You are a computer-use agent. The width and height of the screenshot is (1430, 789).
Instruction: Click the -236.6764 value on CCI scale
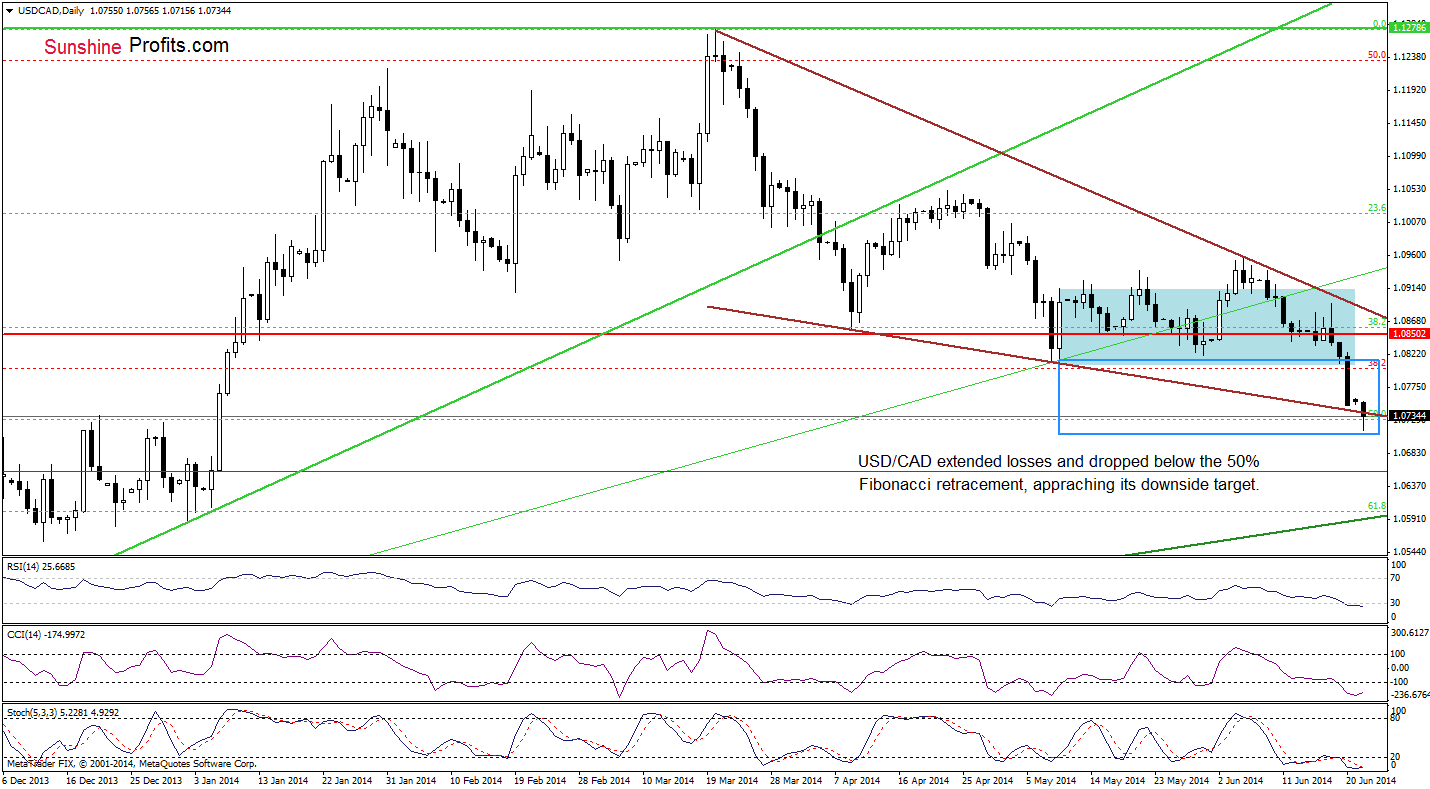[x=1412, y=694]
